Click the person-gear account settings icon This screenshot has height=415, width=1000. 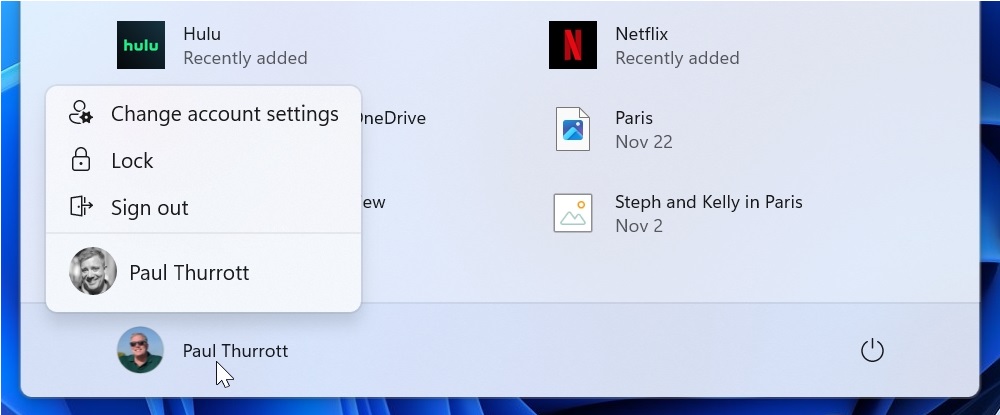tap(80, 113)
